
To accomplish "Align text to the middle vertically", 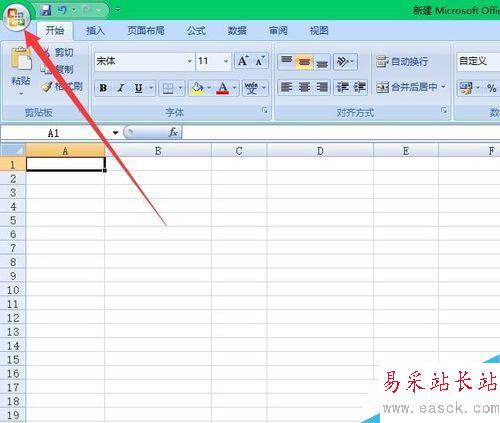I will coord(304,62).
